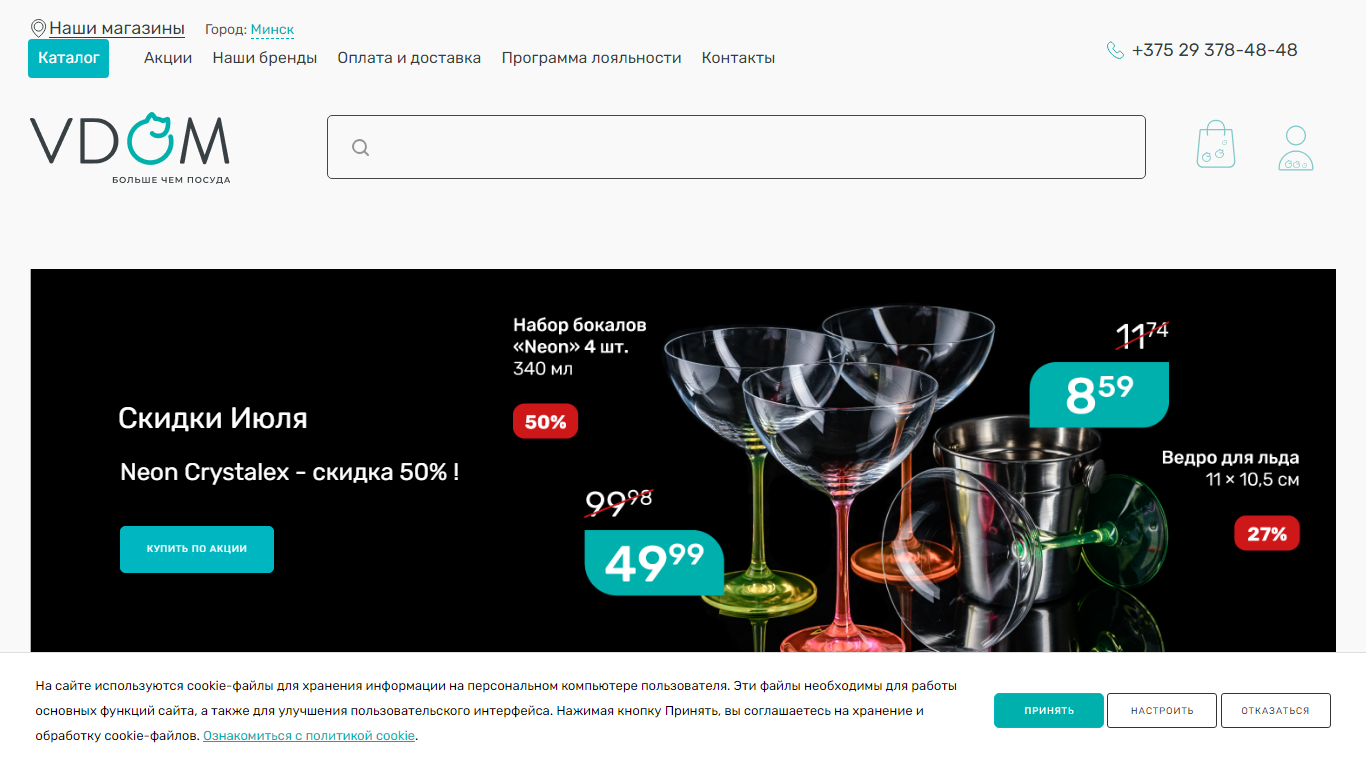
Task: Click the magnifier search icon
Action: 361,148
